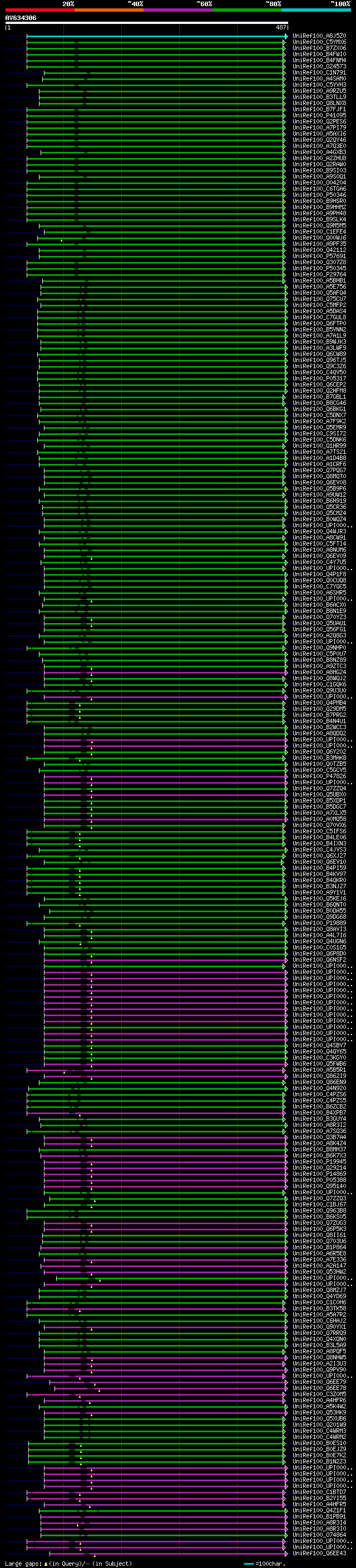
Task: Select the UniRef100_C3Z0M5 label
Action: pos(319,1394)
